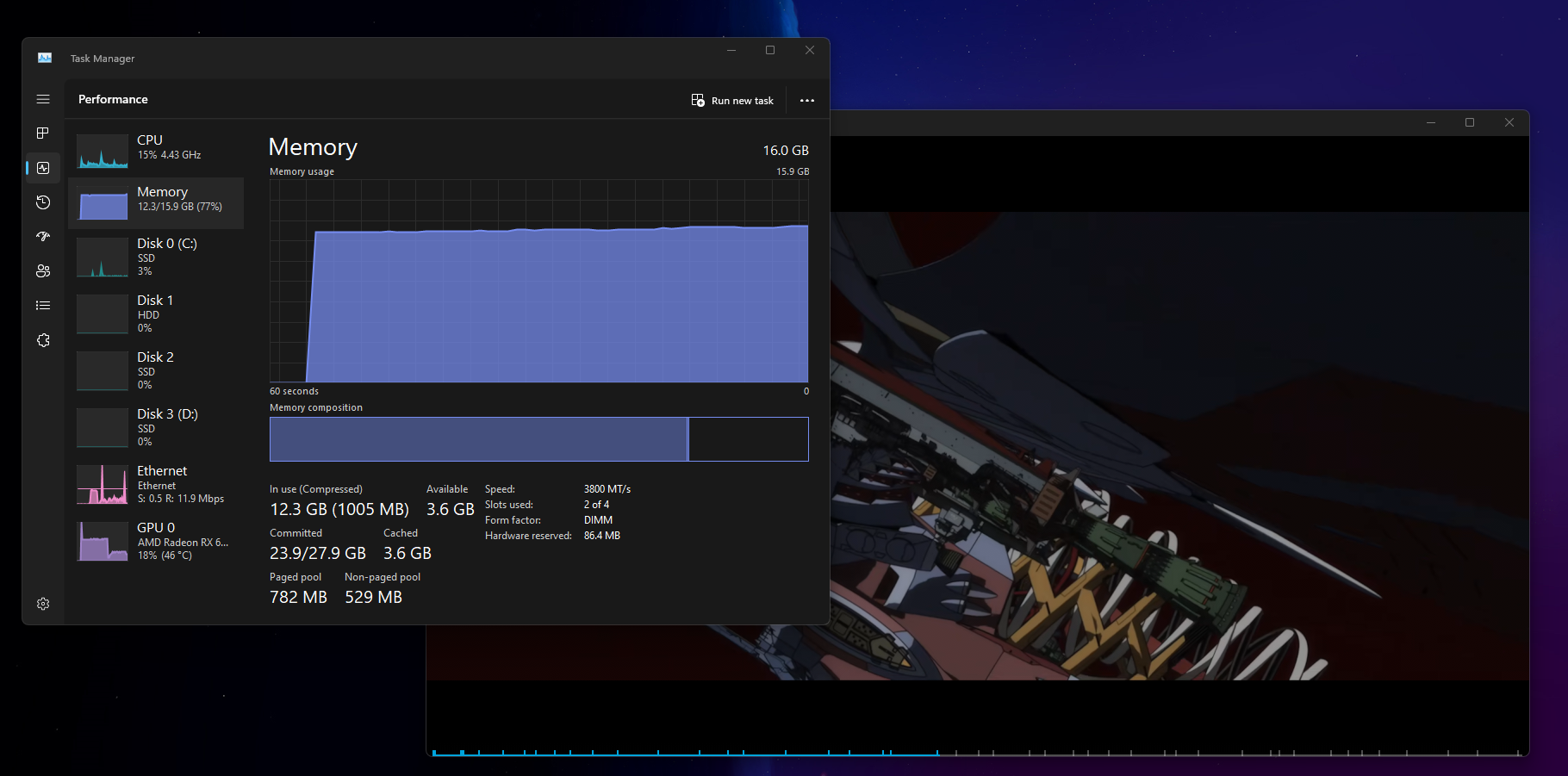Open Task Manager Settings gear icon
This screenshot has width=1568, height=776.
click(x=43, y=604)
